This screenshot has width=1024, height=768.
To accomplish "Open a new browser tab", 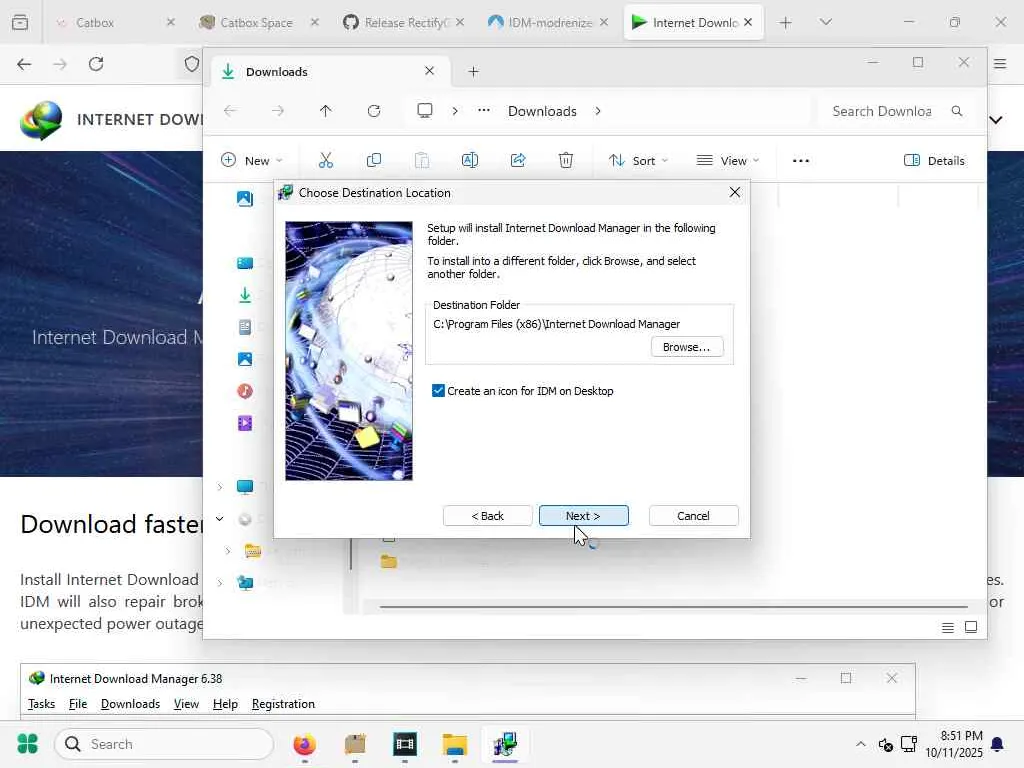I will 786,23.
